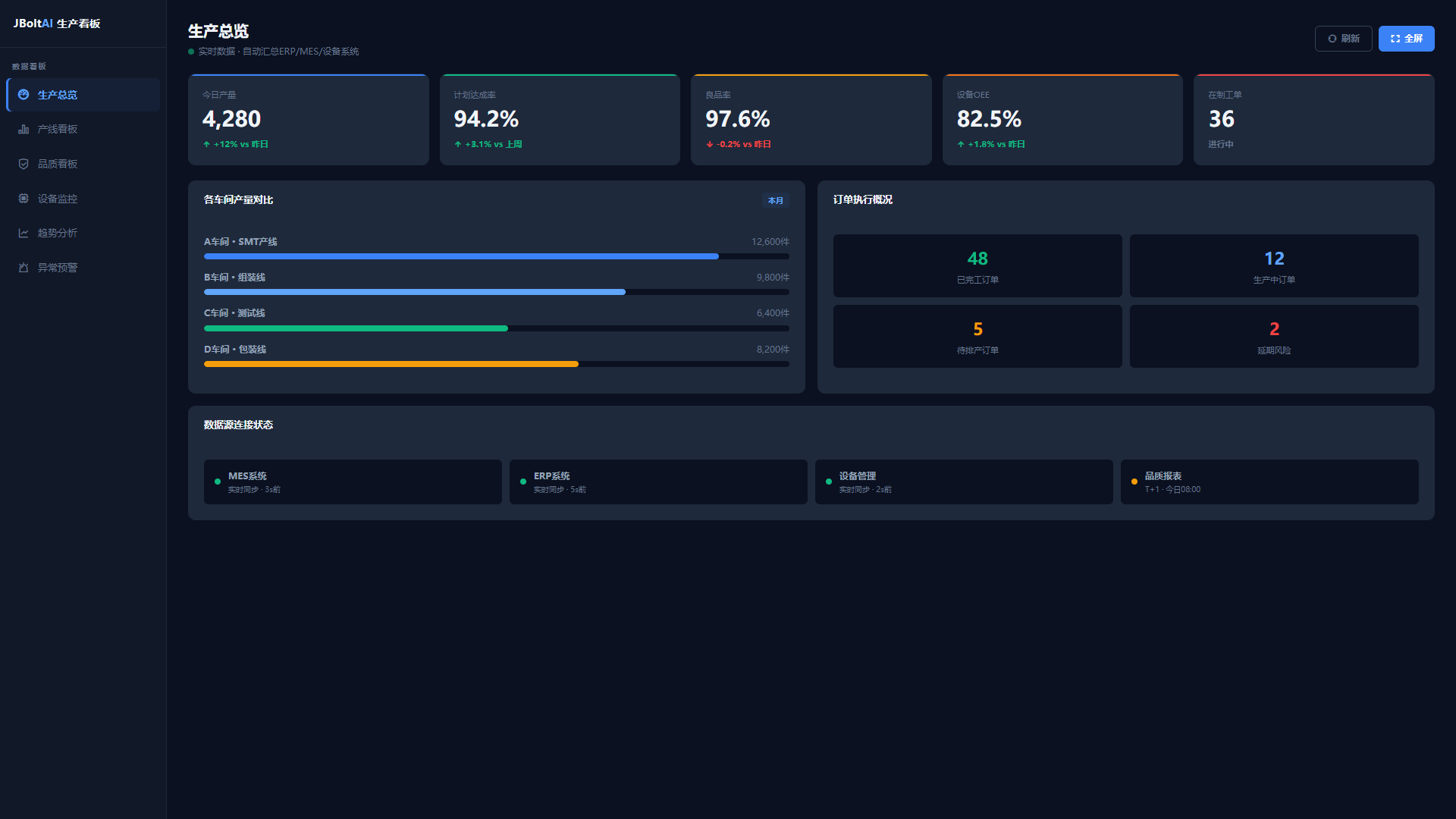Click the MES系统 data source card
Image resolution: width=1456 pixels, height=819 pixels.
coord(353,482)
